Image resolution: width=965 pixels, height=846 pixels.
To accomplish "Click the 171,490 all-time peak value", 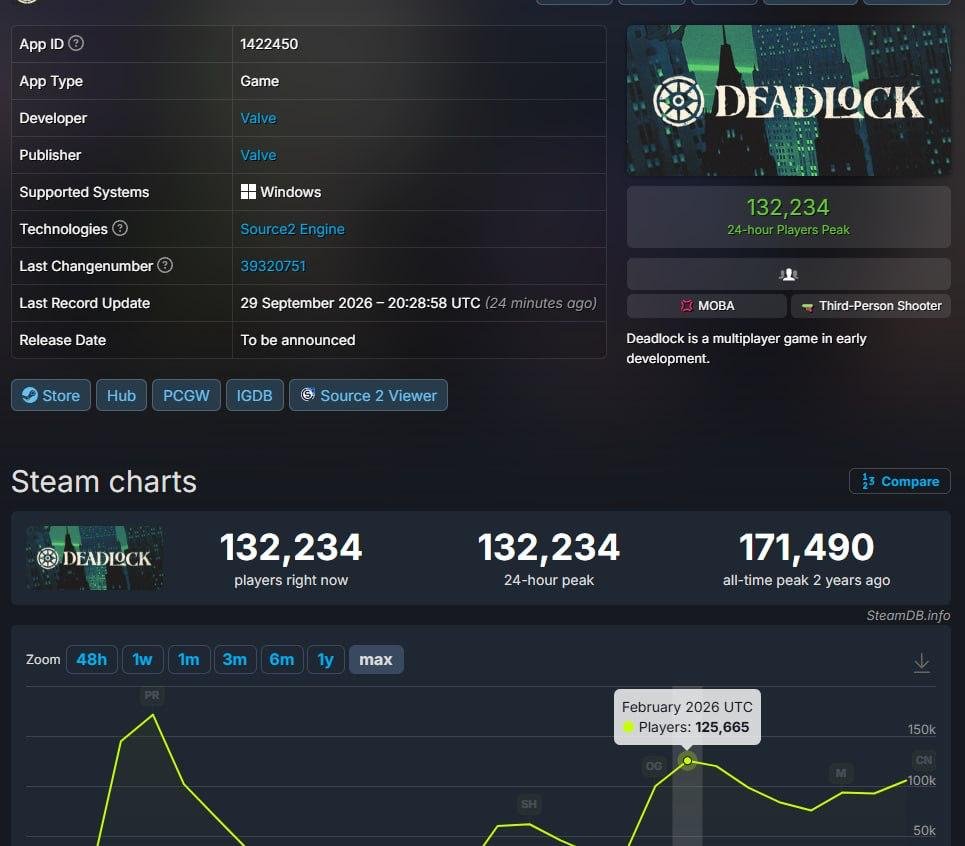I will (806, 547).
